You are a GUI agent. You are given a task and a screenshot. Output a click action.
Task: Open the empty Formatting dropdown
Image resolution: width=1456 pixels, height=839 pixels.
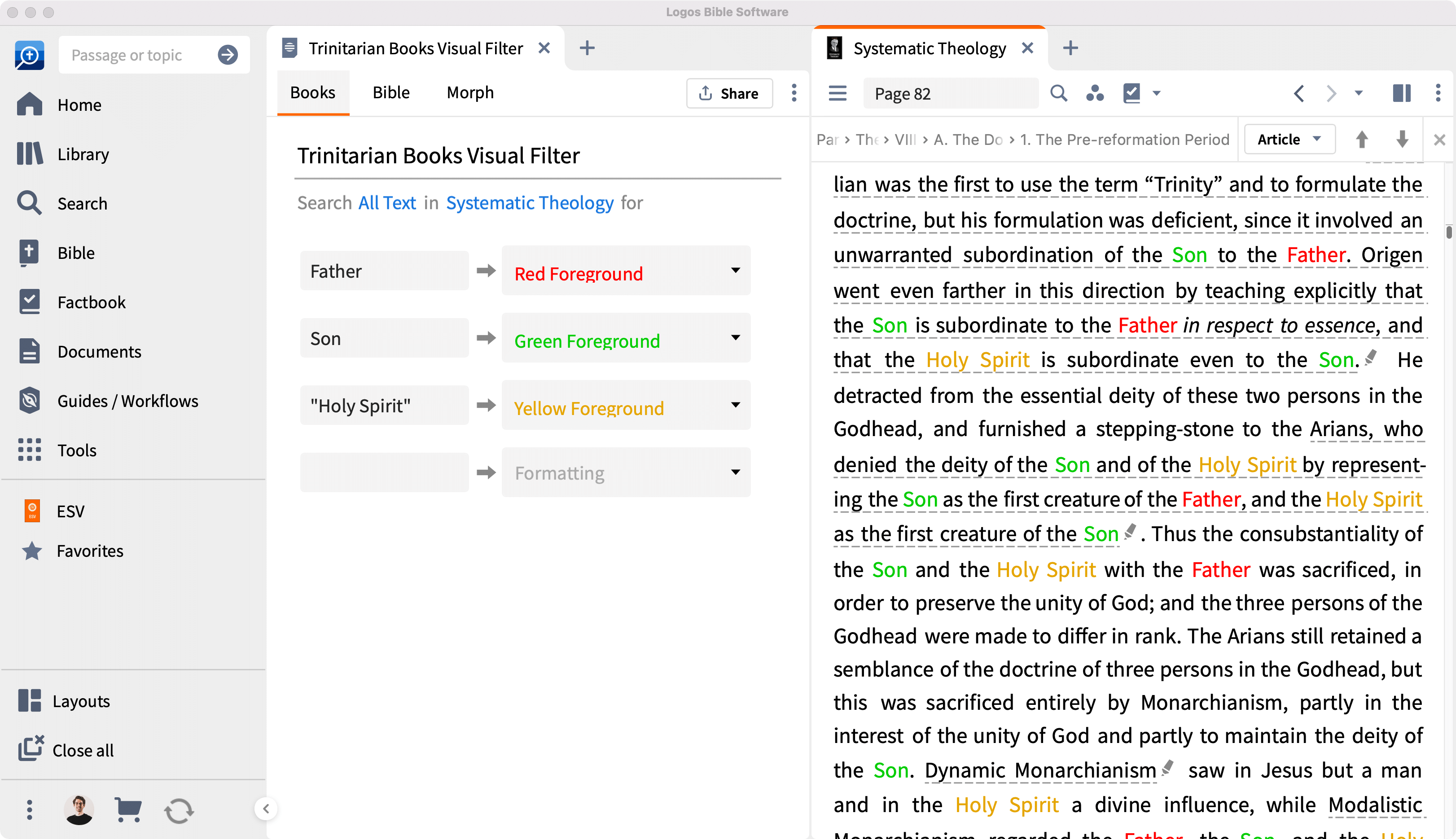pyautogui.click(x=626, y=472)
